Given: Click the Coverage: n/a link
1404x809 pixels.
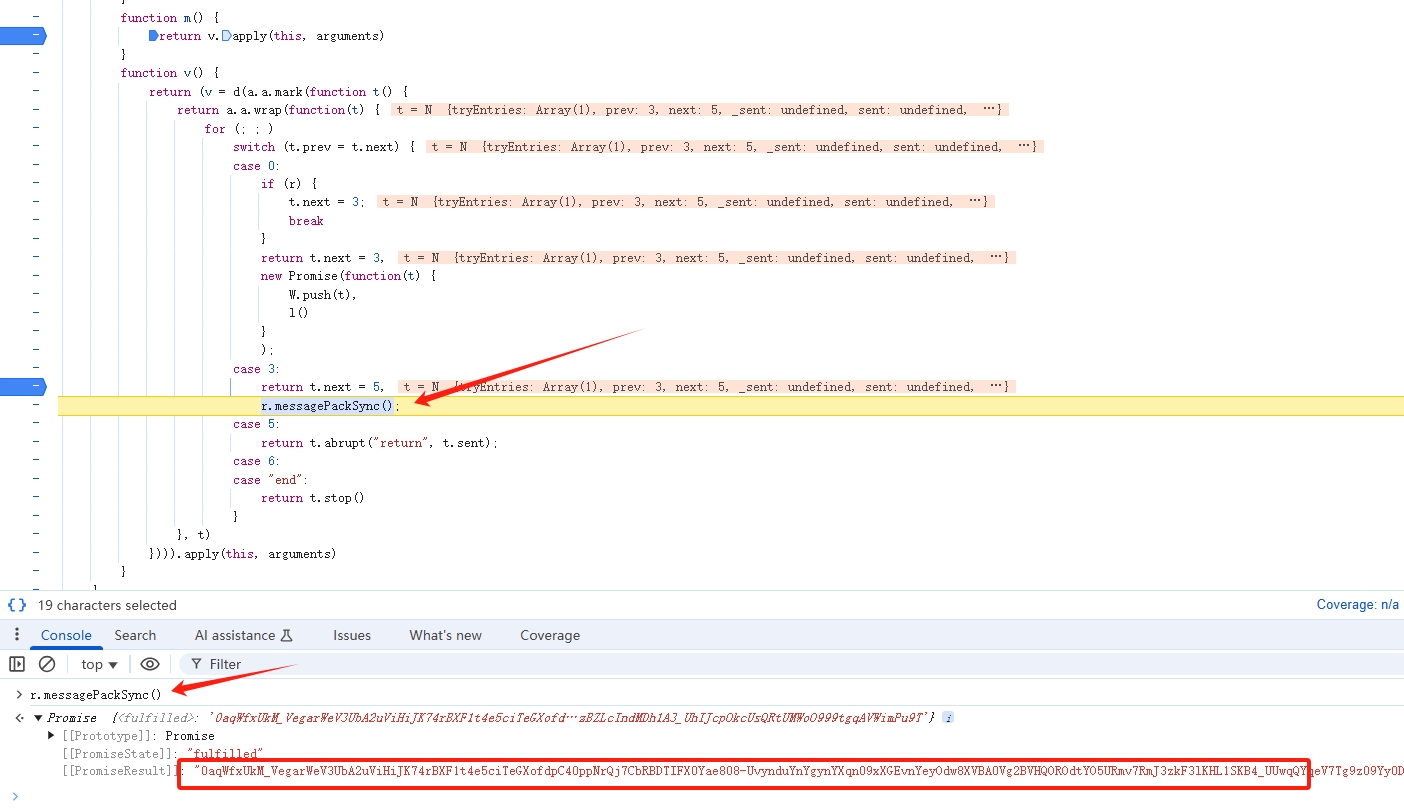Looking at the screenshot, I should click(x=1359, y=605).
